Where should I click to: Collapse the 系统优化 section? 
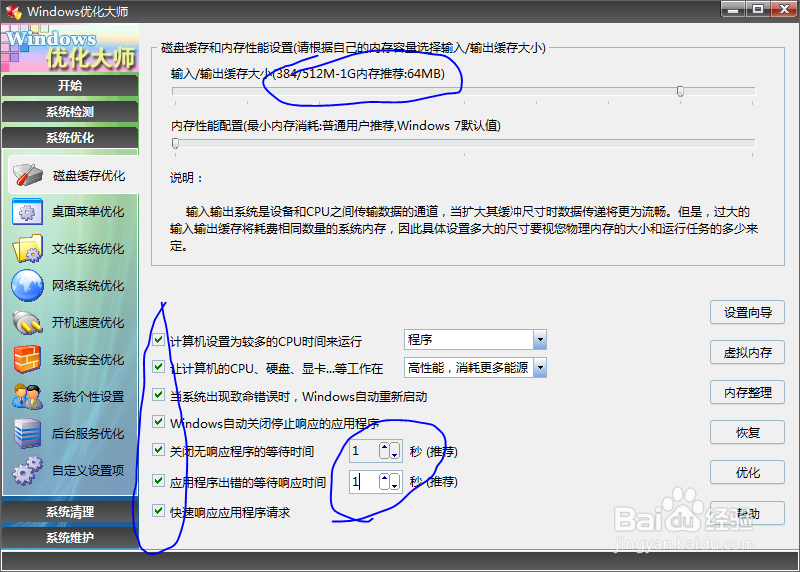pos(70,137)
